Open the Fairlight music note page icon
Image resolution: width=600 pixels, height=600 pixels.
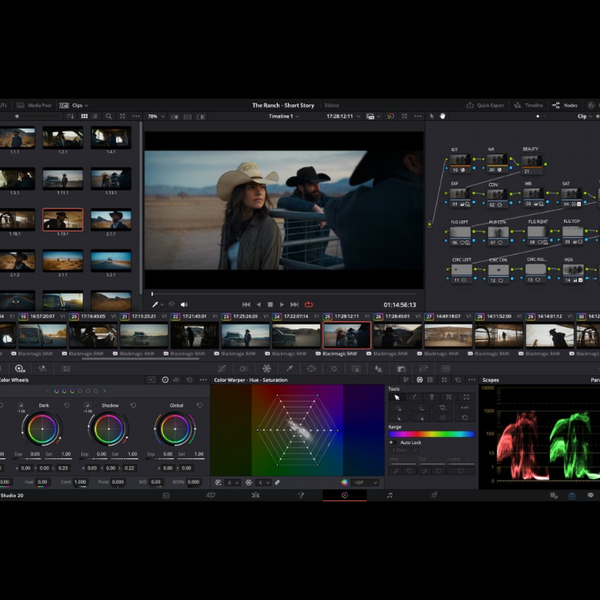[x=390, y=495]
